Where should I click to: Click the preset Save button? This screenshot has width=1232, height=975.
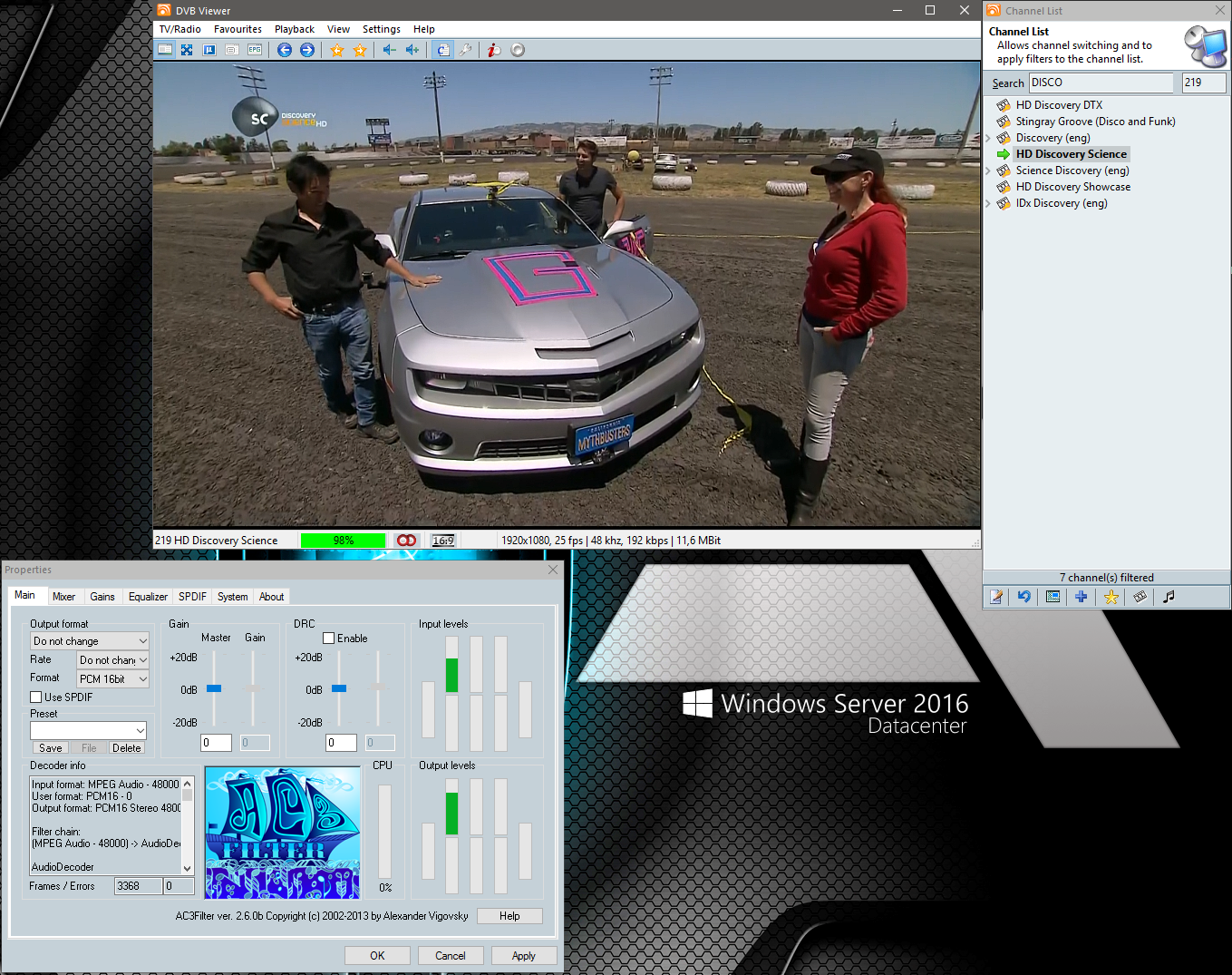(x=51, y=748)
